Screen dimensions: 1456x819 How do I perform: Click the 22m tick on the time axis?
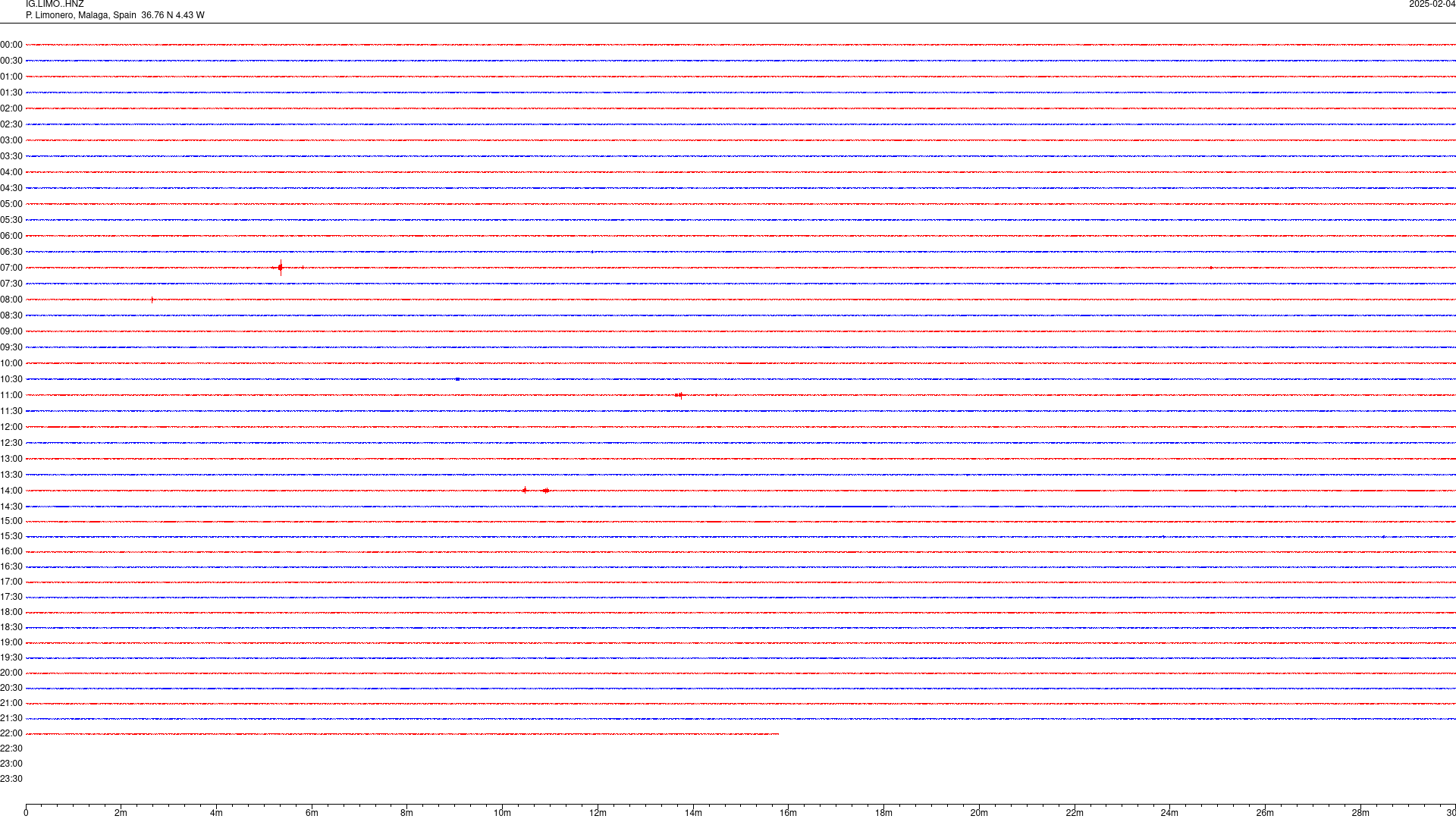pyautogui.click(x=1075, y=813)
